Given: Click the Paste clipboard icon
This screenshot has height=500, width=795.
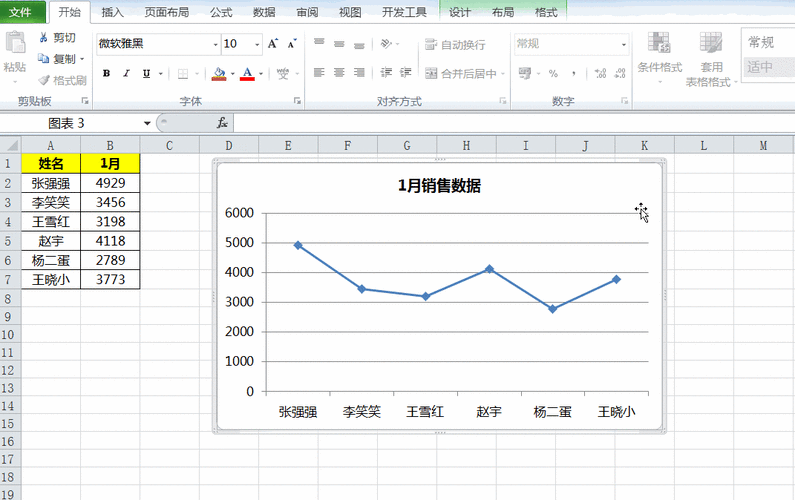Looking at the screenshot, I should tap(15, 43).
